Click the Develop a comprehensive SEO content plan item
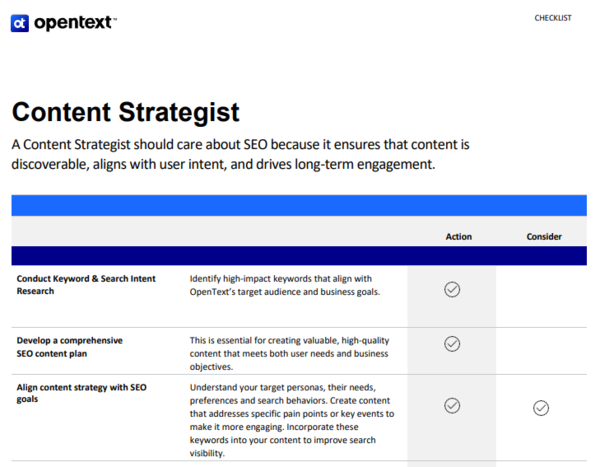This screenshot has width=600, height=467. pos(70,346)
